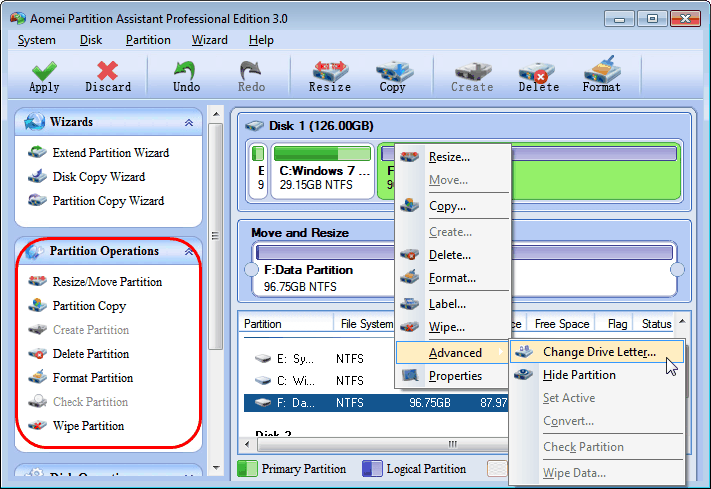Select Hide Partition in submenu

(597, 375)
